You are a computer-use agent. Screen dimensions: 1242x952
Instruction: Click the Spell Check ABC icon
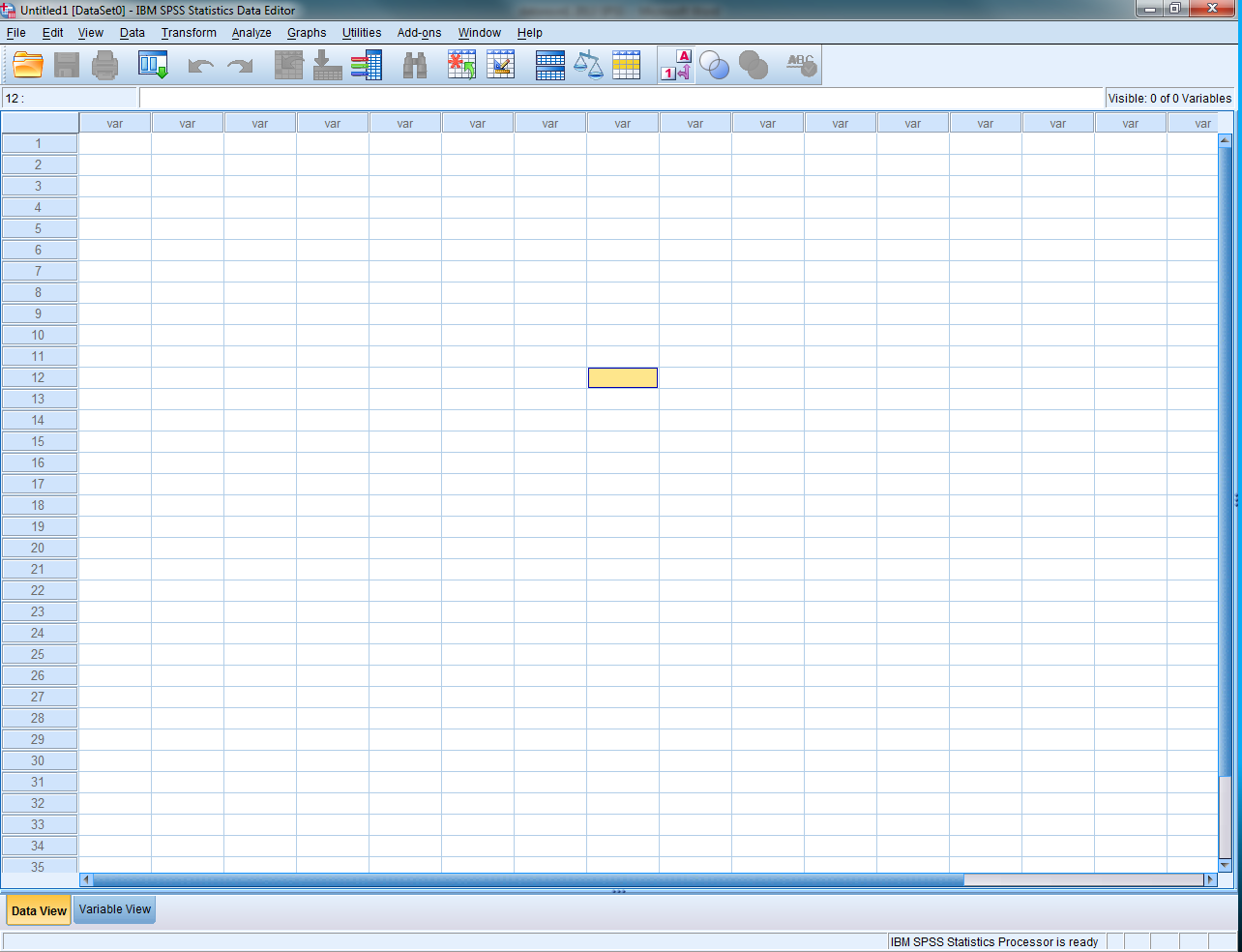point(801,66)
